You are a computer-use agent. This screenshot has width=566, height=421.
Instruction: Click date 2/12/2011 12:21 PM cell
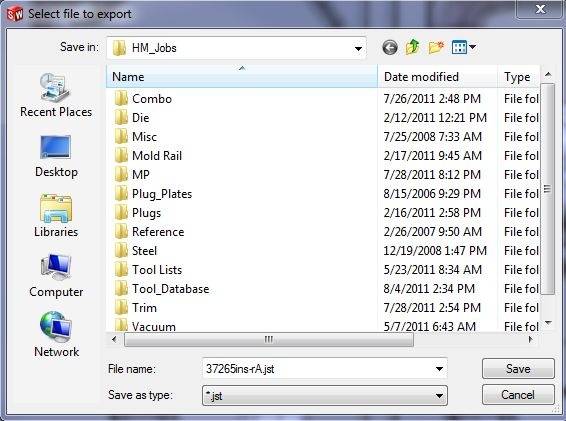click(435, 118)
